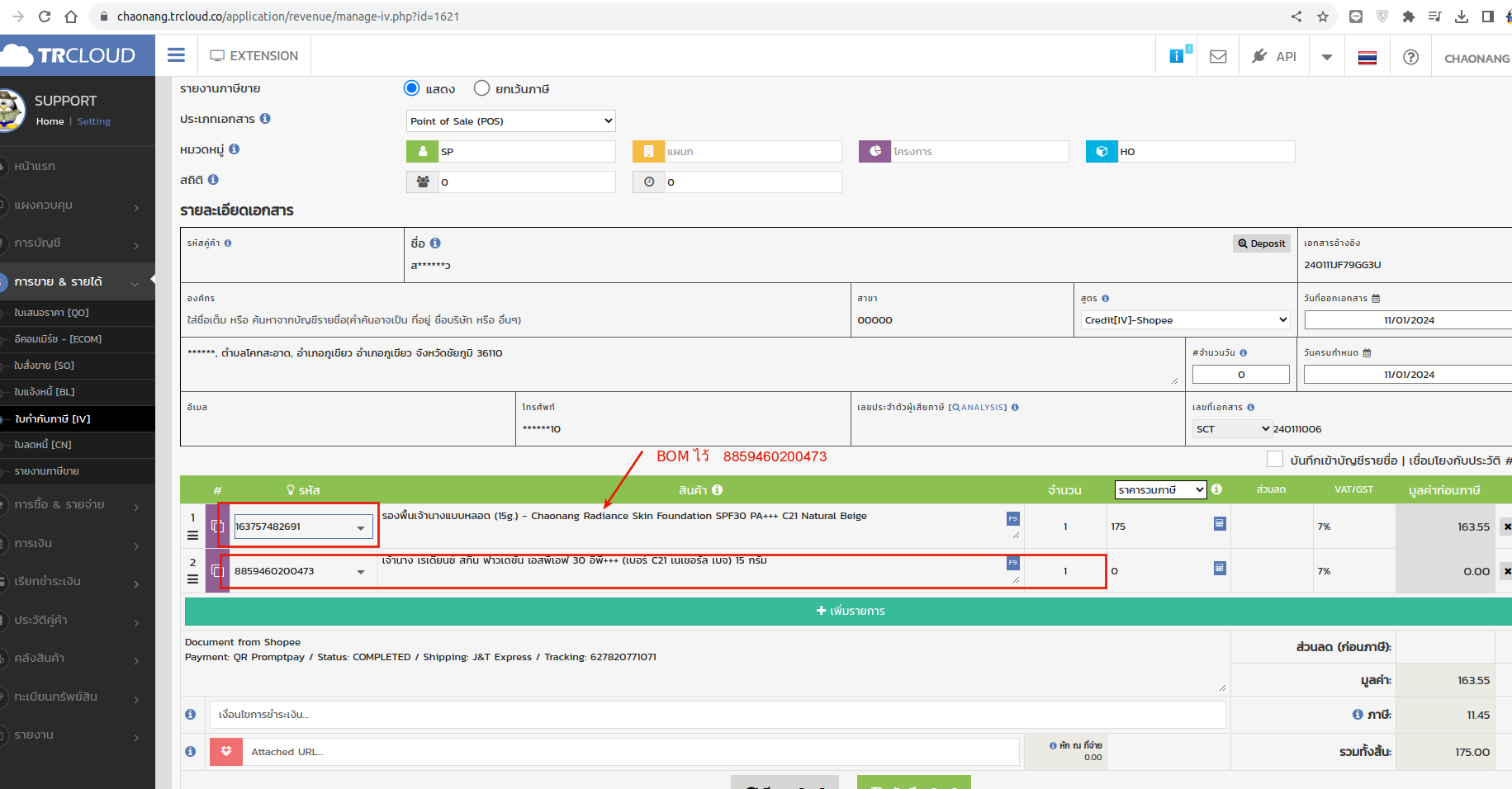Follow the Setting link under SUPPORT
The image size is (1512, 789).
93,121
